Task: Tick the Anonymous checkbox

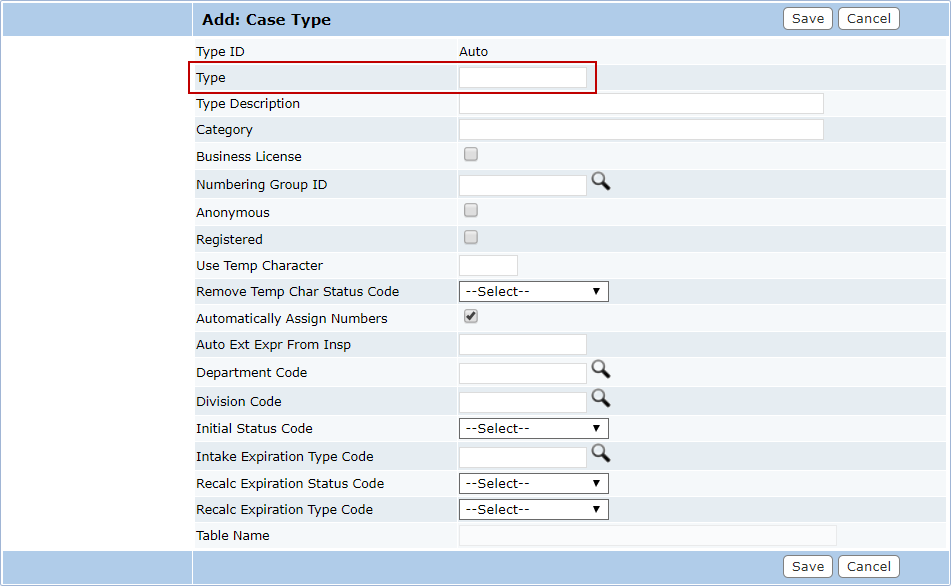Action: (x=471, y=211)
